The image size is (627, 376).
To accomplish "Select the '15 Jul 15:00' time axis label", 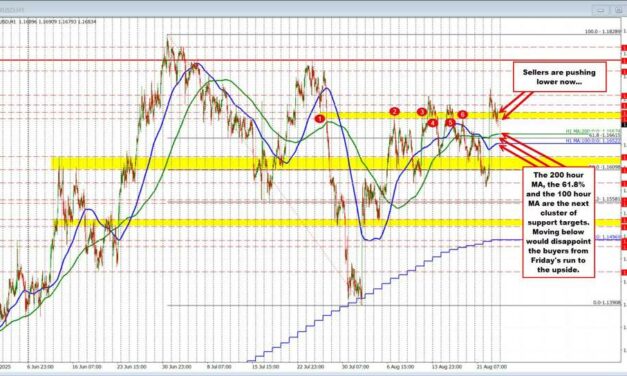I will click(x=266, y=367).
